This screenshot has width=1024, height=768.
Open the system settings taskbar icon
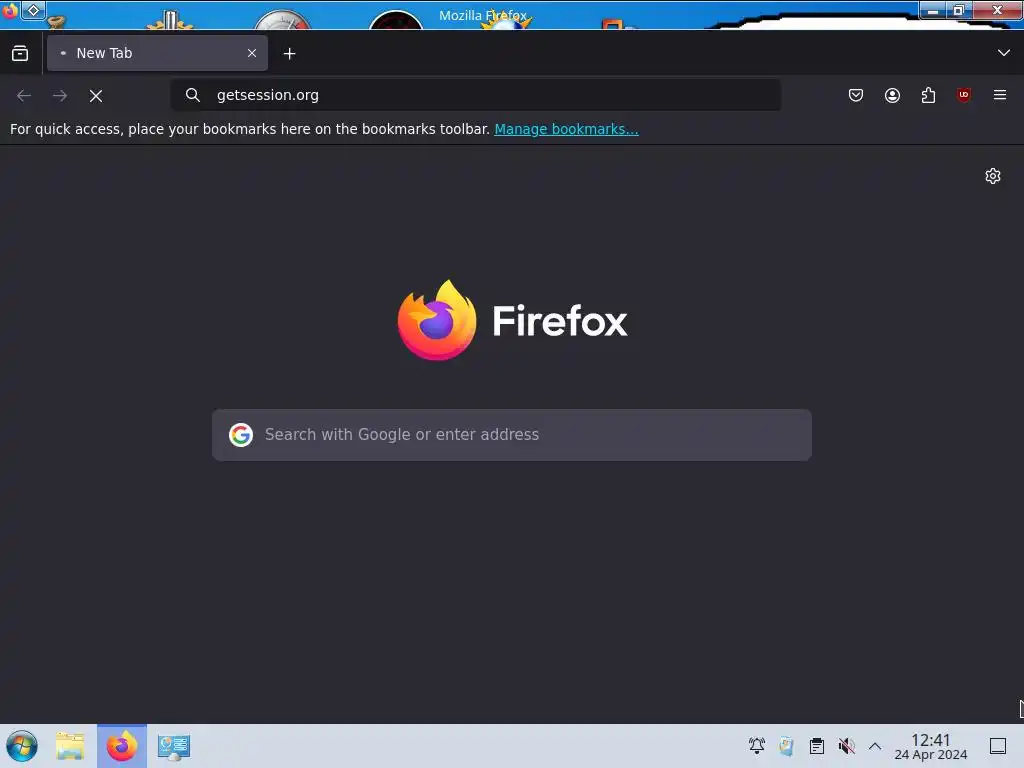click(x=174, y=746)
